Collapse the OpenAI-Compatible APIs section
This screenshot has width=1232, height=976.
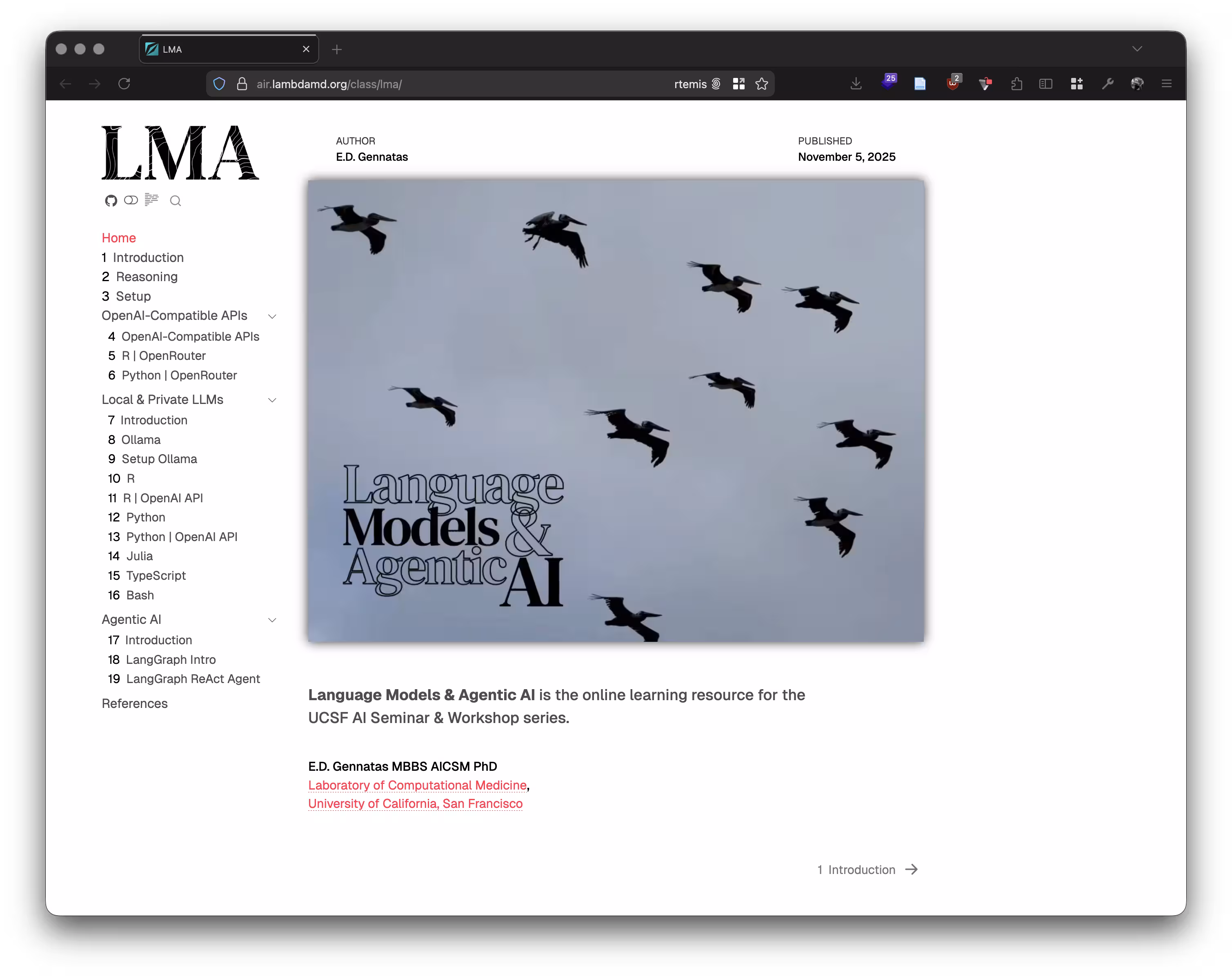point(272,316)
